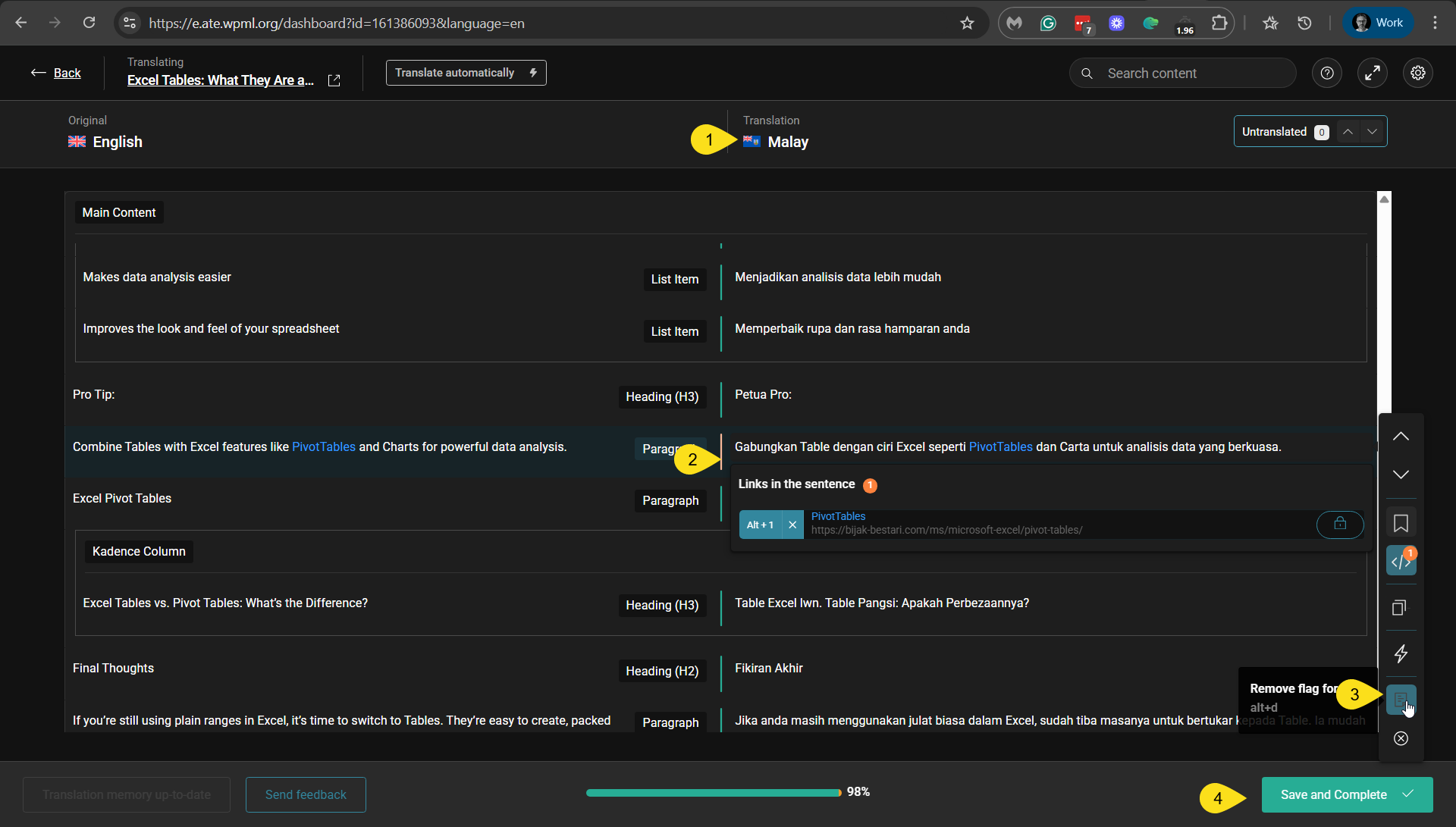Remove the Alt+1 link marker with X

point(792,525)
